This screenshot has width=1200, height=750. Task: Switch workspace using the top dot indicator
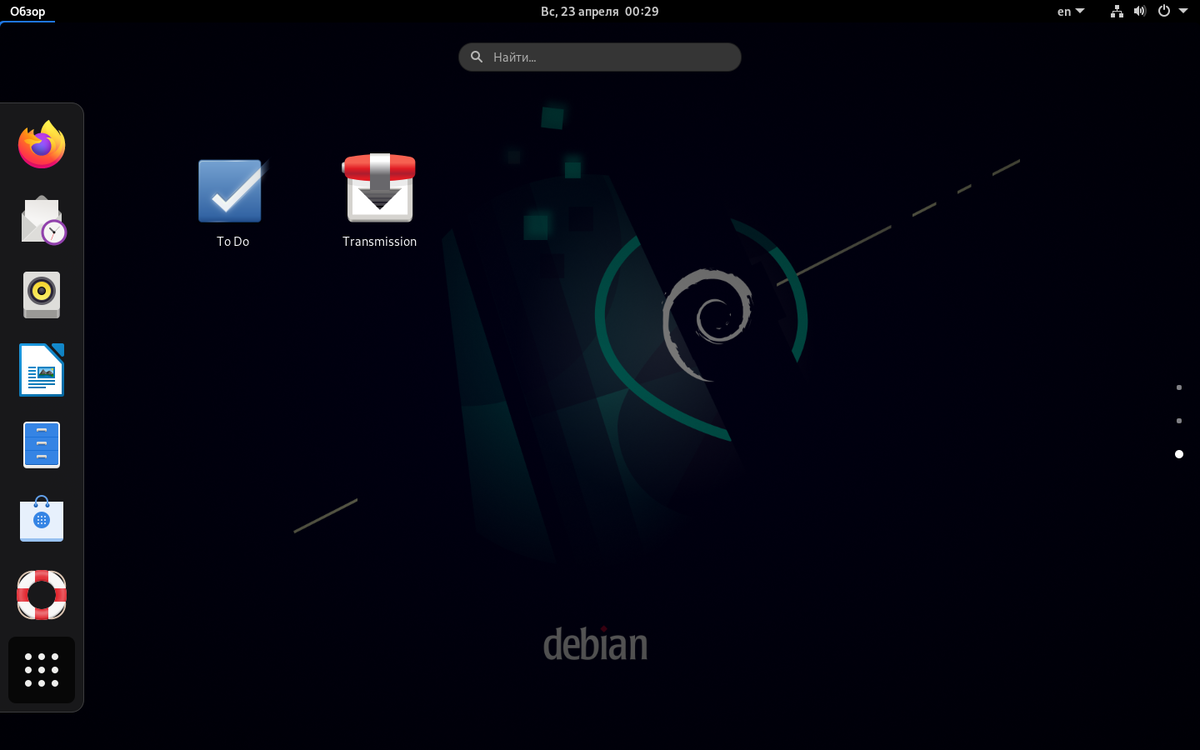click(1178, 385)
